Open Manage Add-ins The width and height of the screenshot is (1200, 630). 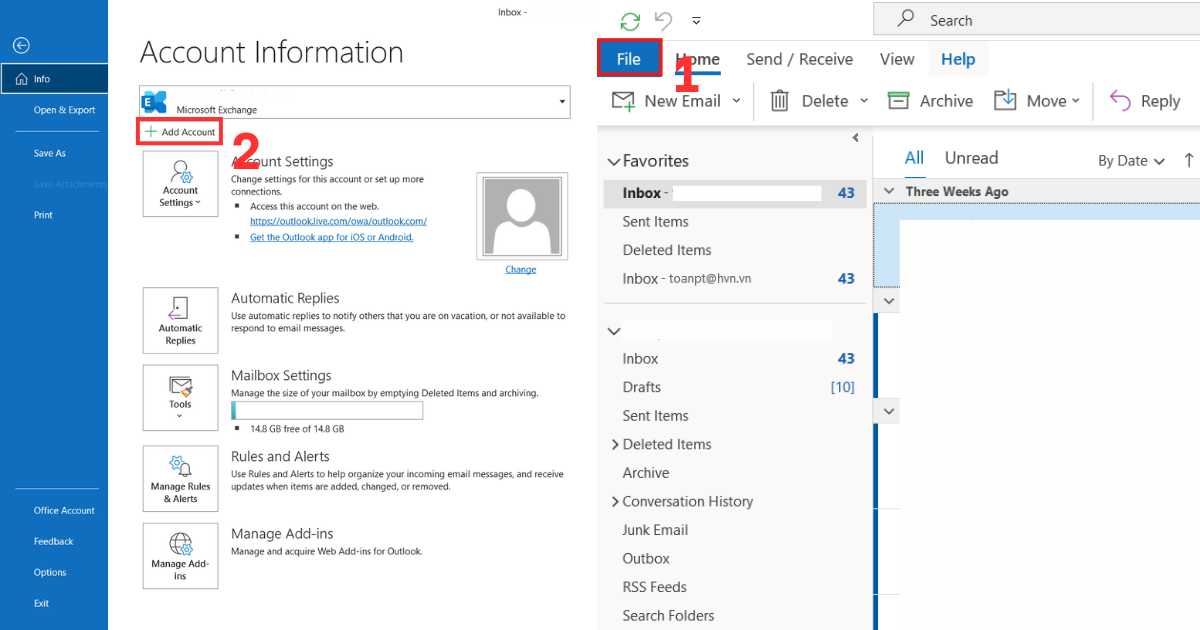click(180, 555)
